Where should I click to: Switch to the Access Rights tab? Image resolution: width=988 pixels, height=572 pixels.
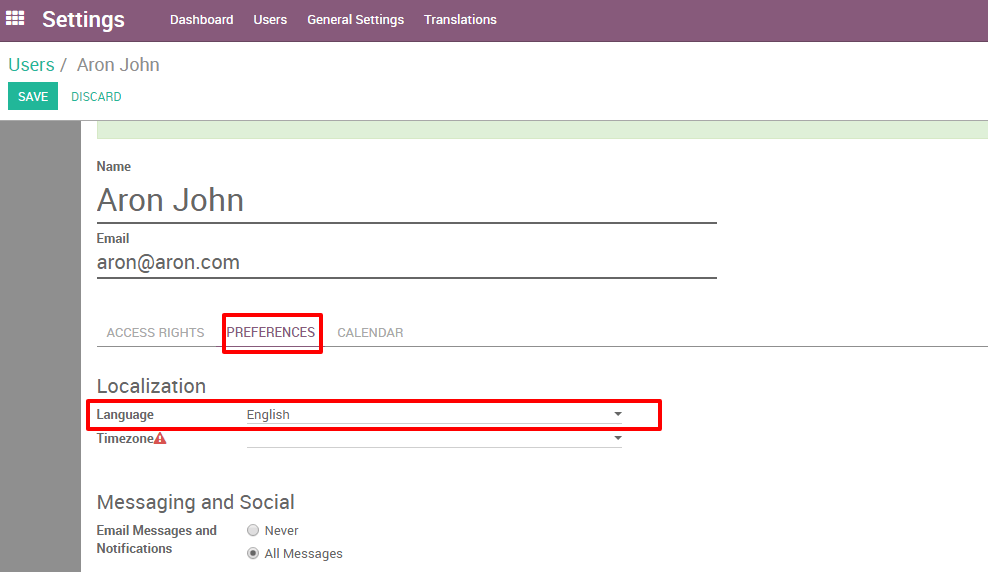click(155, 333)
